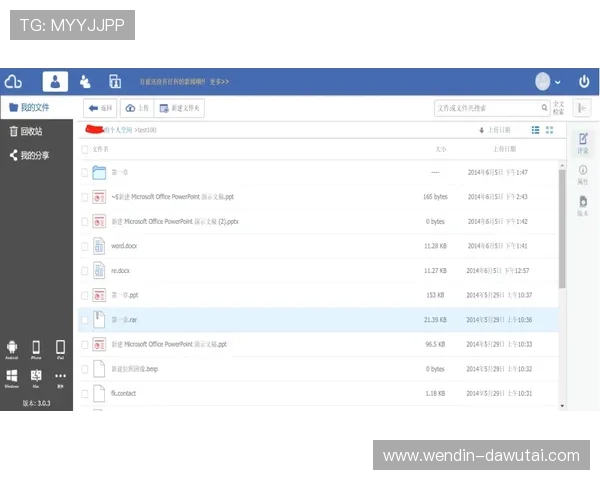The image size is (600, 480).
Task: Click the Windows client download icon
Action: 12,376
